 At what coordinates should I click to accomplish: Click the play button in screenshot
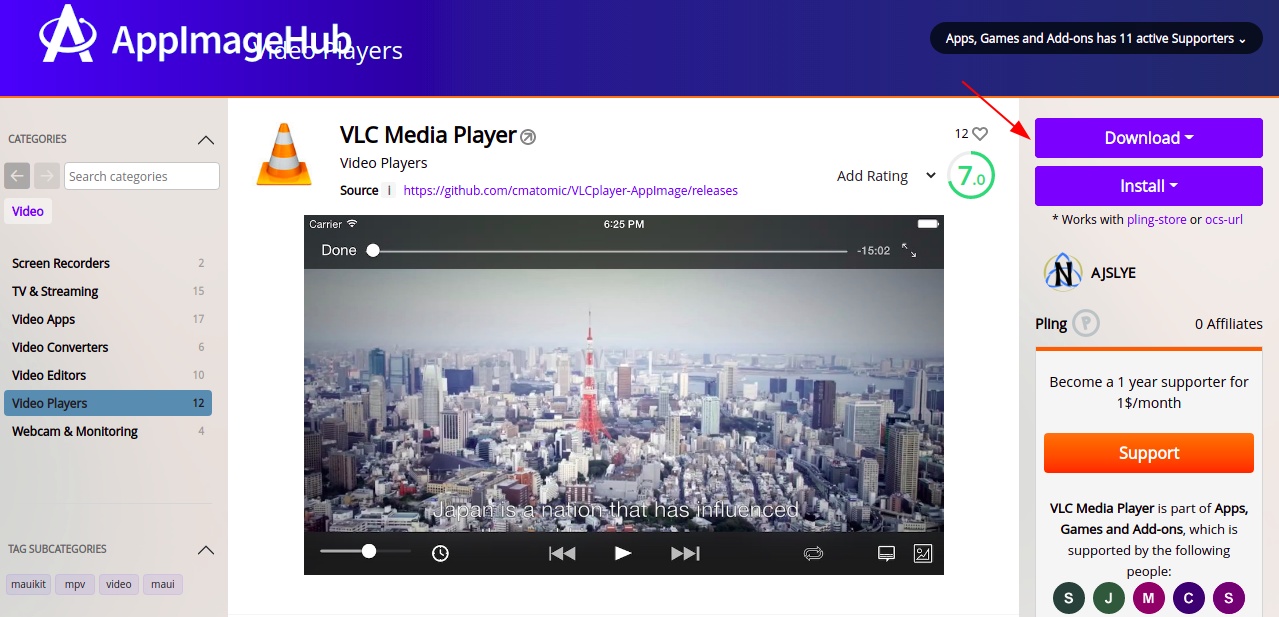point(623,553)
